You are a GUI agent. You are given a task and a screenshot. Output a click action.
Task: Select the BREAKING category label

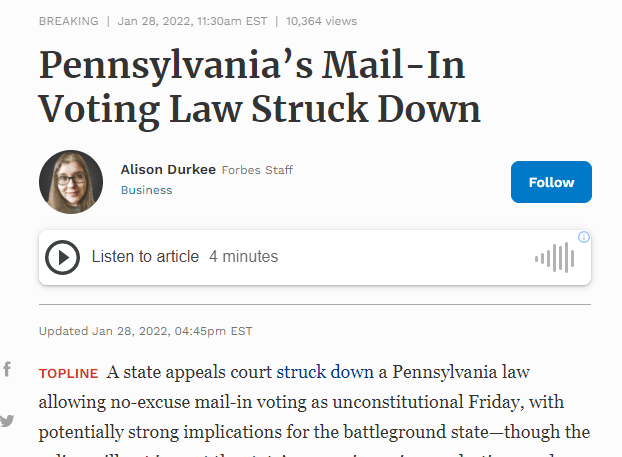click(x=68, y=21)
